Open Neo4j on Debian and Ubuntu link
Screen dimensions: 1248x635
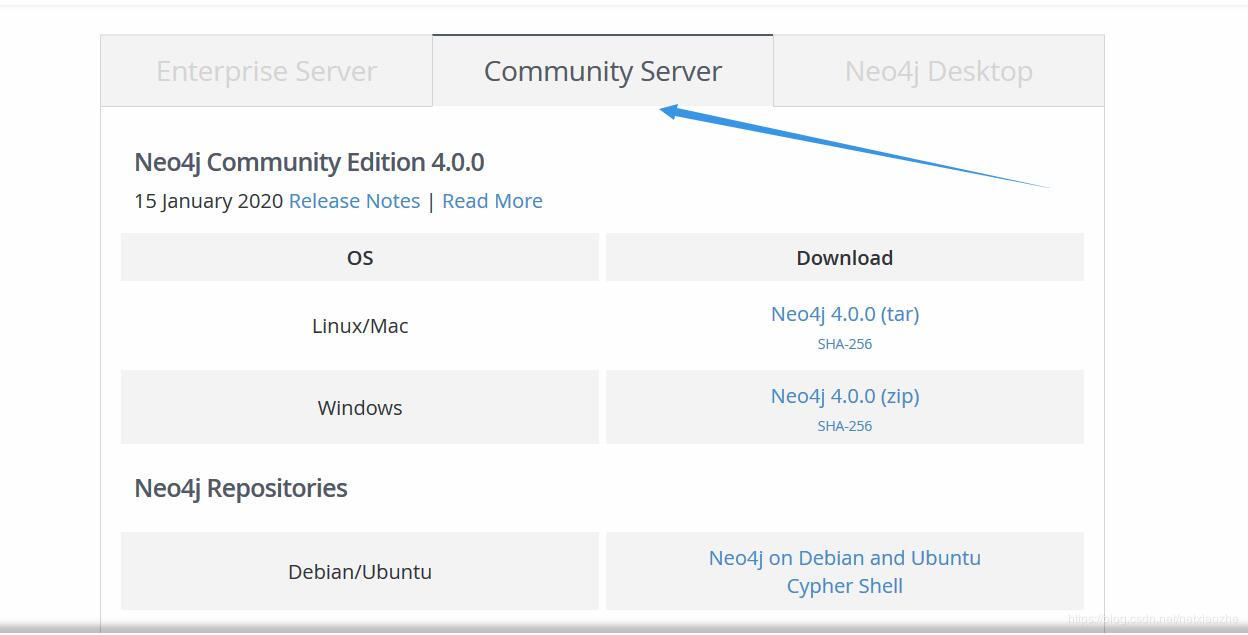tap(845, 558)
